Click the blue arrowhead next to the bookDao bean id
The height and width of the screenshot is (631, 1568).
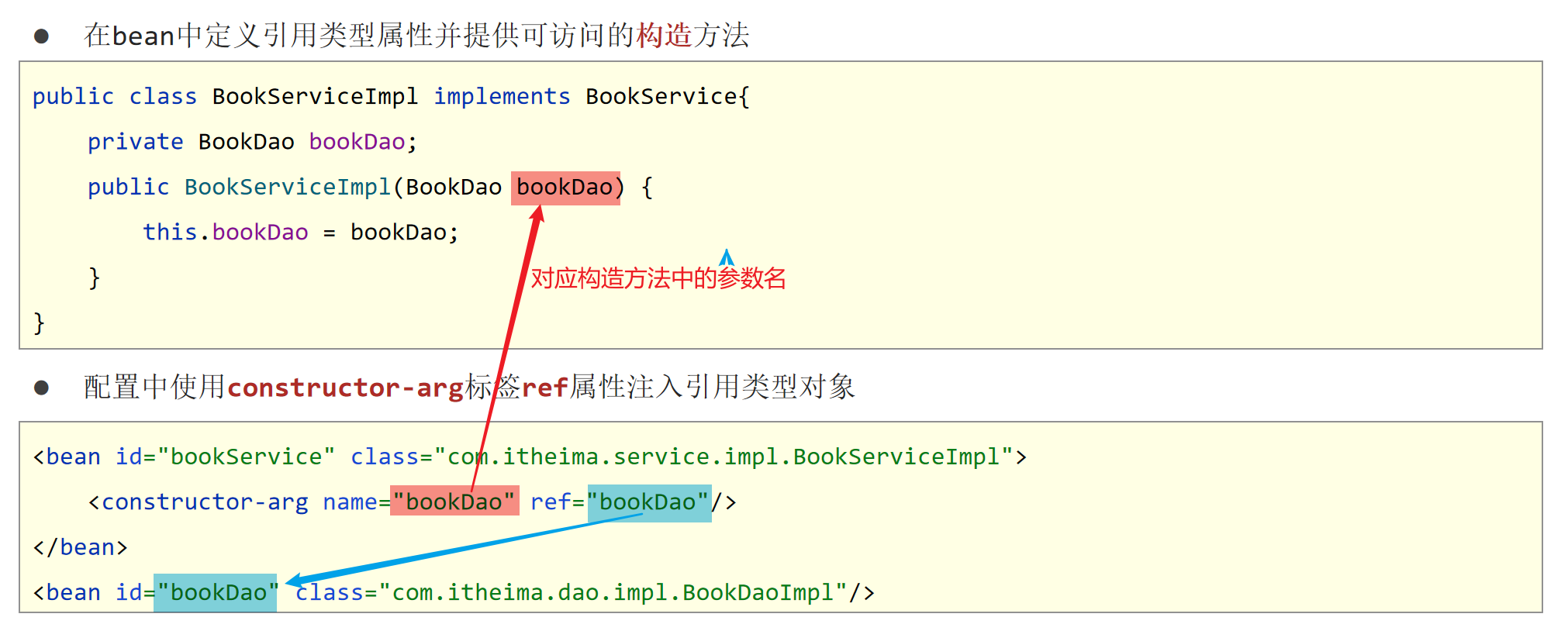click(x=295, y=581)
